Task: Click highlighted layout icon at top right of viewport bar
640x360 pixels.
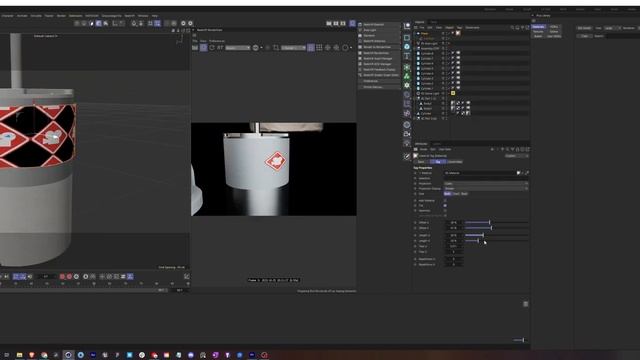Action: (353, 23)
